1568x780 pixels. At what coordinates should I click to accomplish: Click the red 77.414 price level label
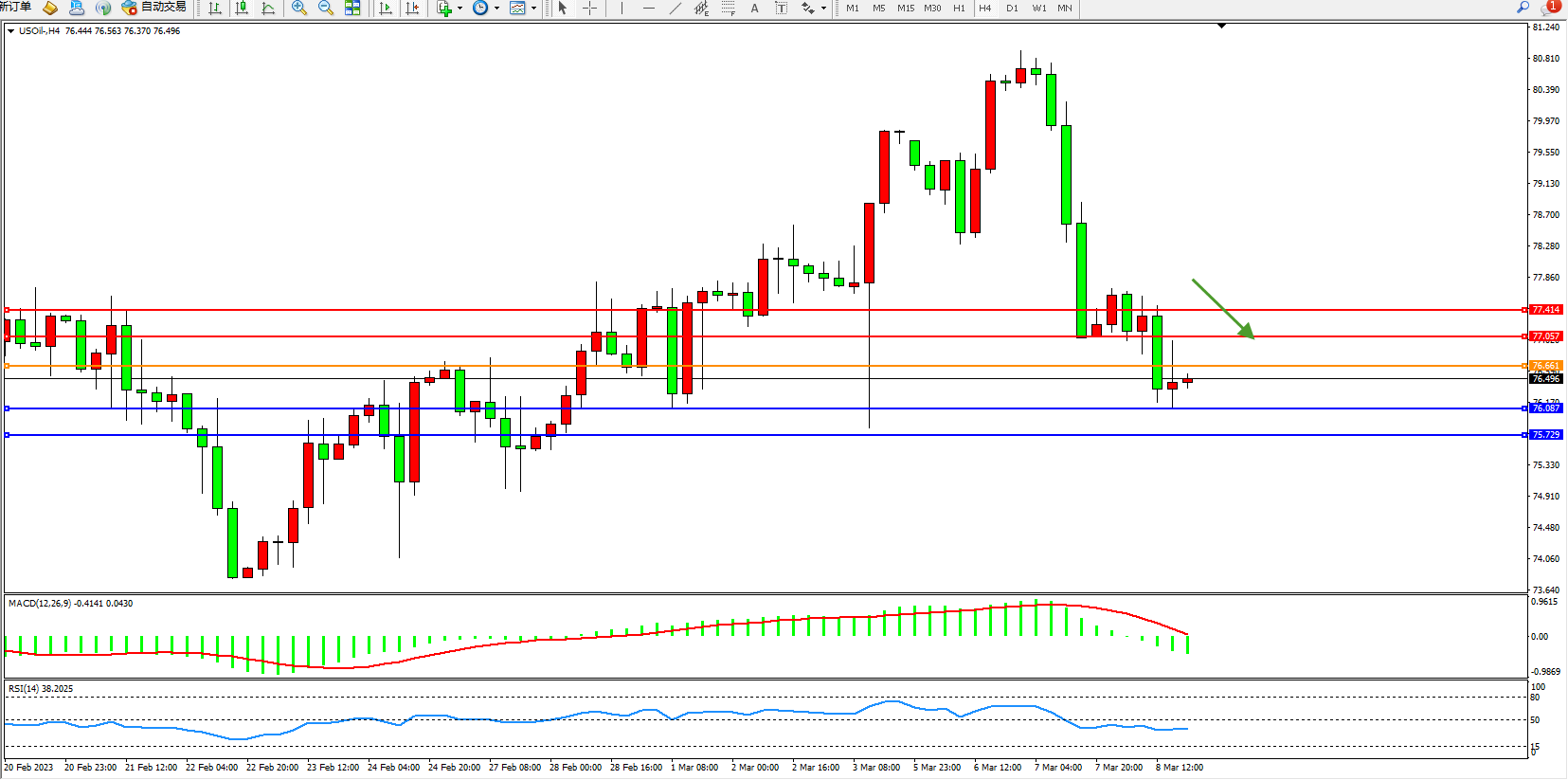pyautogui.click(x=1545, y=310)
